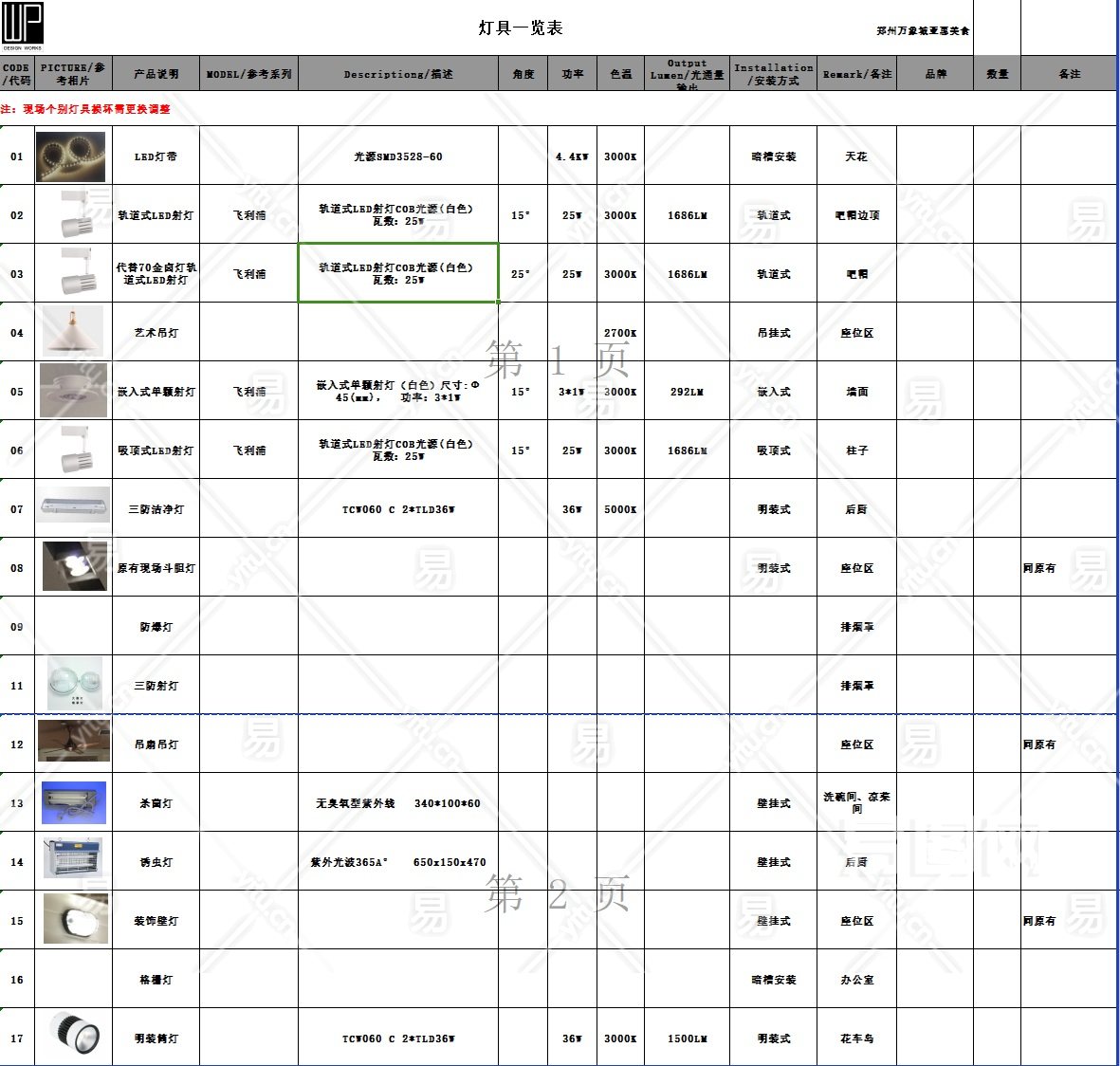Click the Description/描述 column header
This screenshot has height=1066, width=1120.
tap(398, 74)
